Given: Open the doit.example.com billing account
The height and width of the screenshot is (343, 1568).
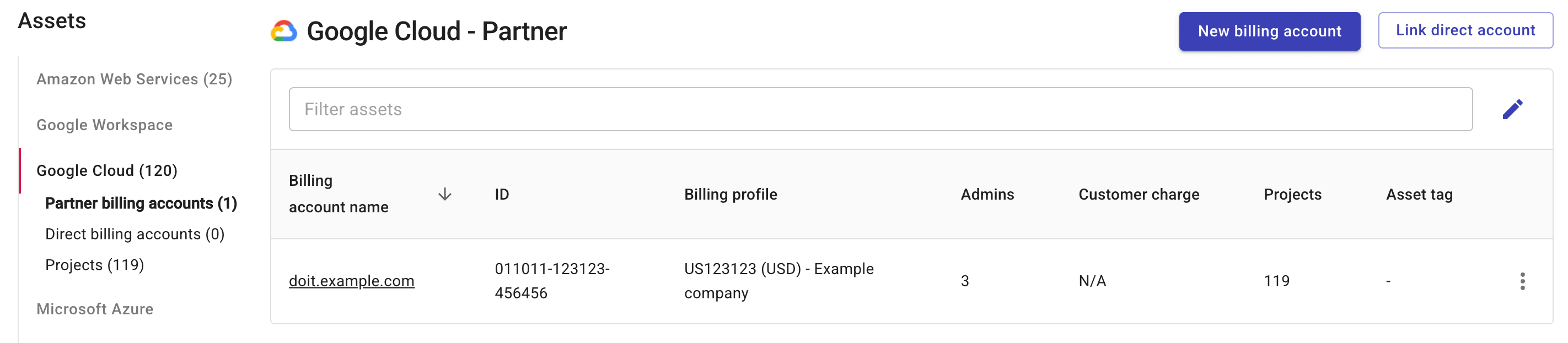Looking at the screenshot, I should [351, 281].
